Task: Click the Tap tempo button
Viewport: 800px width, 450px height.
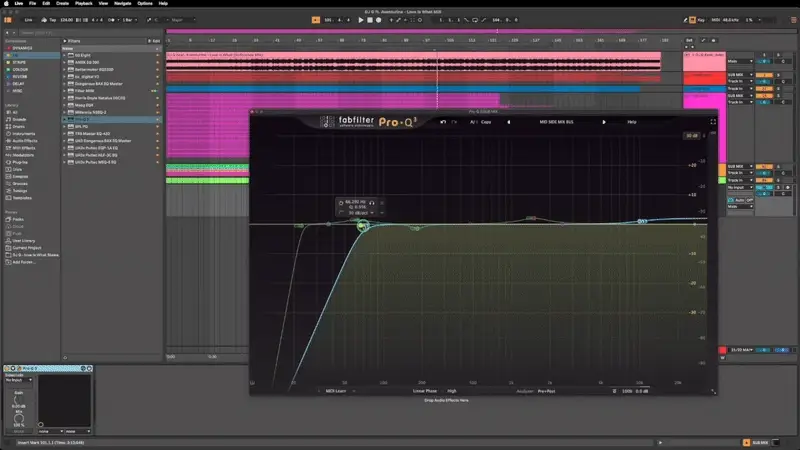Action: point(53,20)
